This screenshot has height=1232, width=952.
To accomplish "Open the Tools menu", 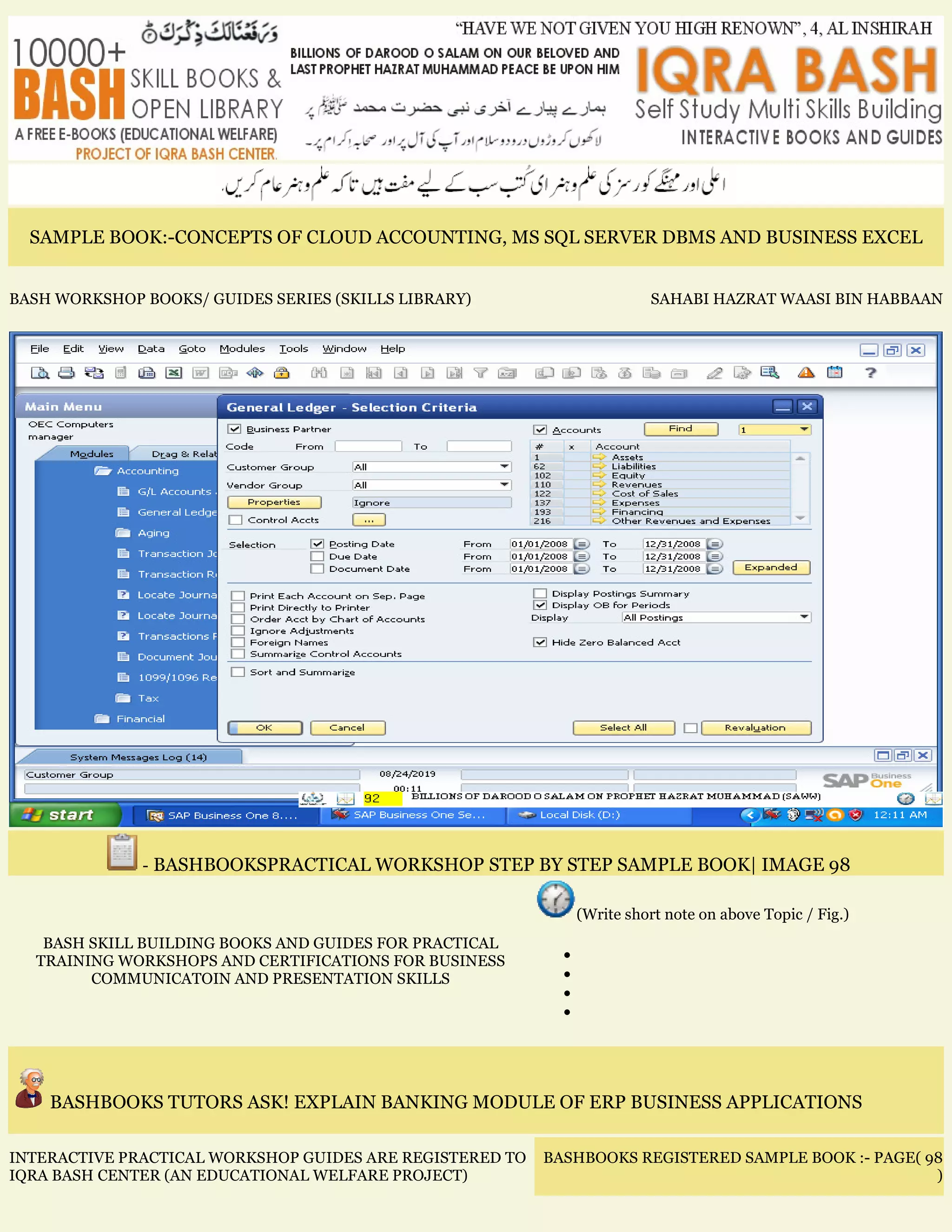I will tap(294, 349).
